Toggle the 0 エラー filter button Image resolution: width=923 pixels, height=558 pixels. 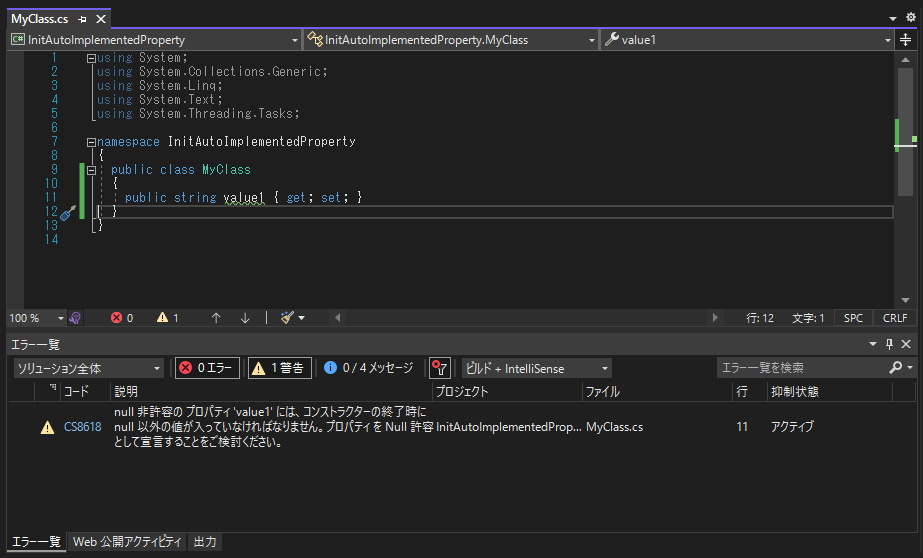[207, 368]
